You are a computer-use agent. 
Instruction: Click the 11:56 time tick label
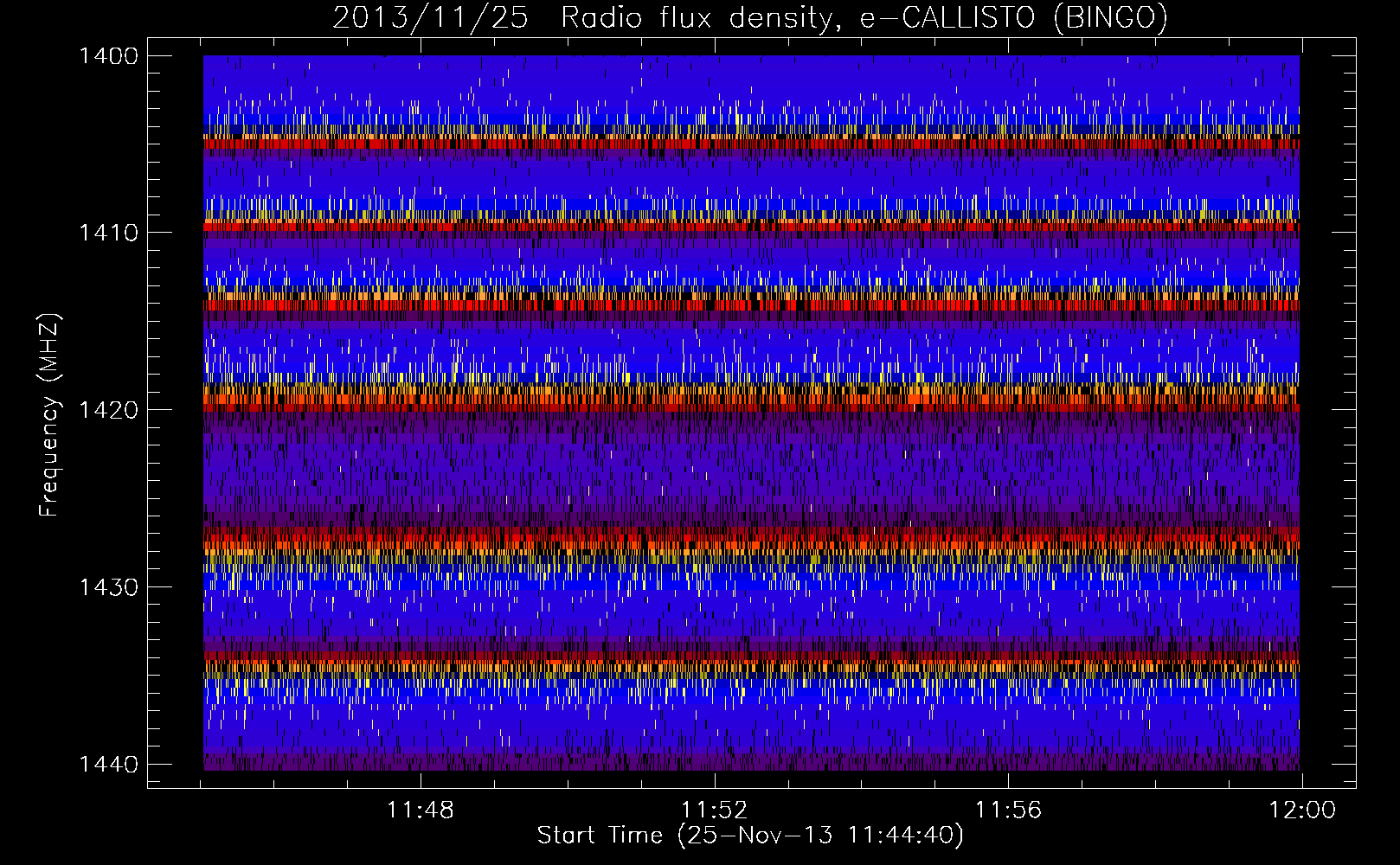[x=1008, y=811]
